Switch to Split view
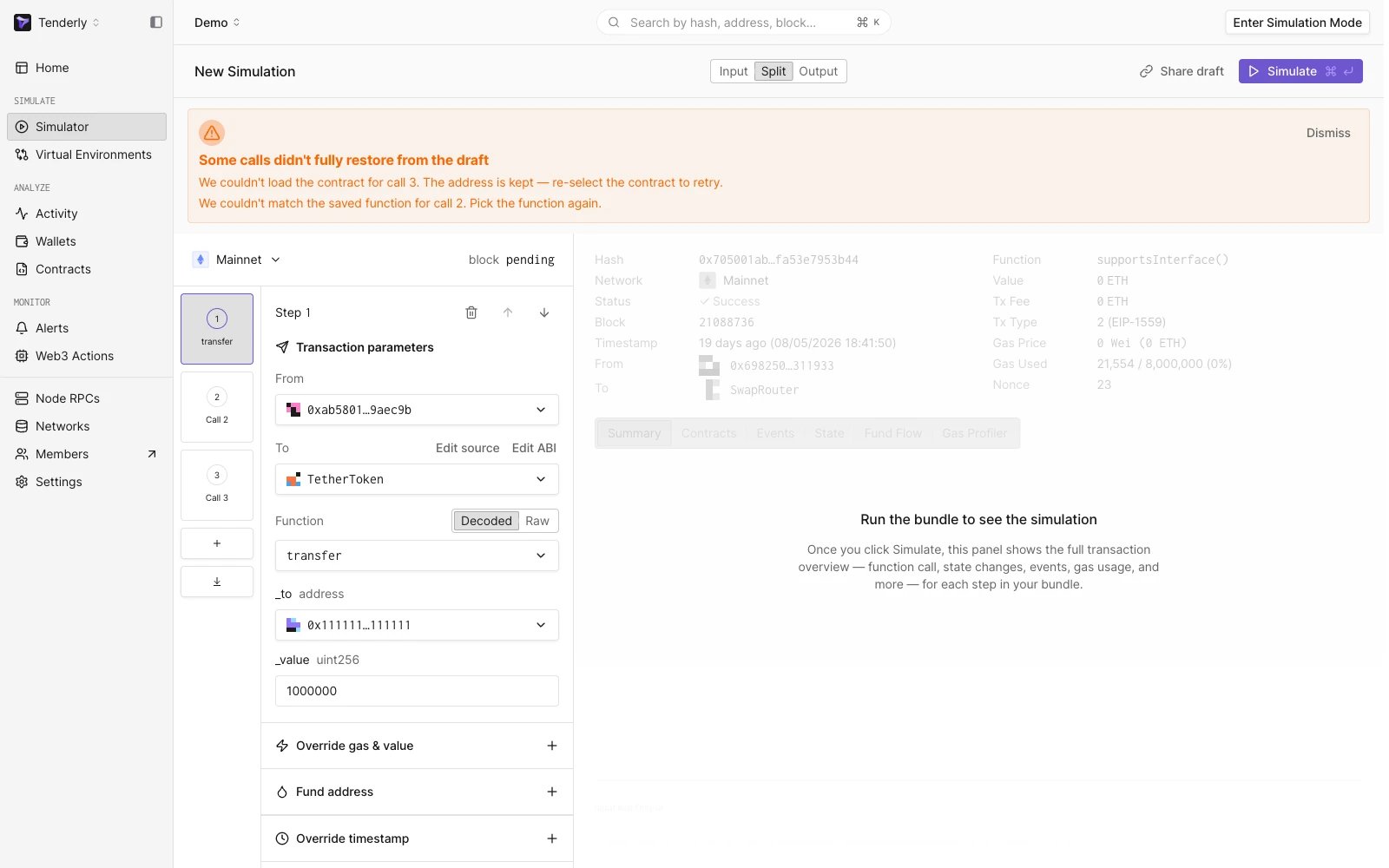 [773, 71]
